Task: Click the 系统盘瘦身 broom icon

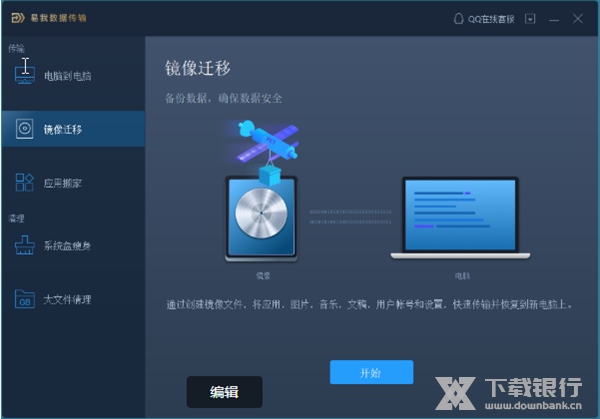Action: point(25,245)
